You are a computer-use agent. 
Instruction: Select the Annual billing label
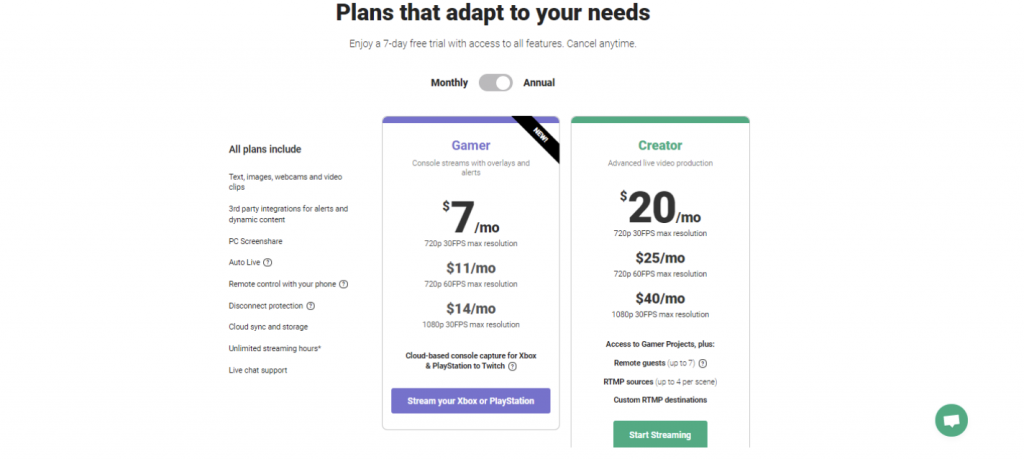(539, 82)
